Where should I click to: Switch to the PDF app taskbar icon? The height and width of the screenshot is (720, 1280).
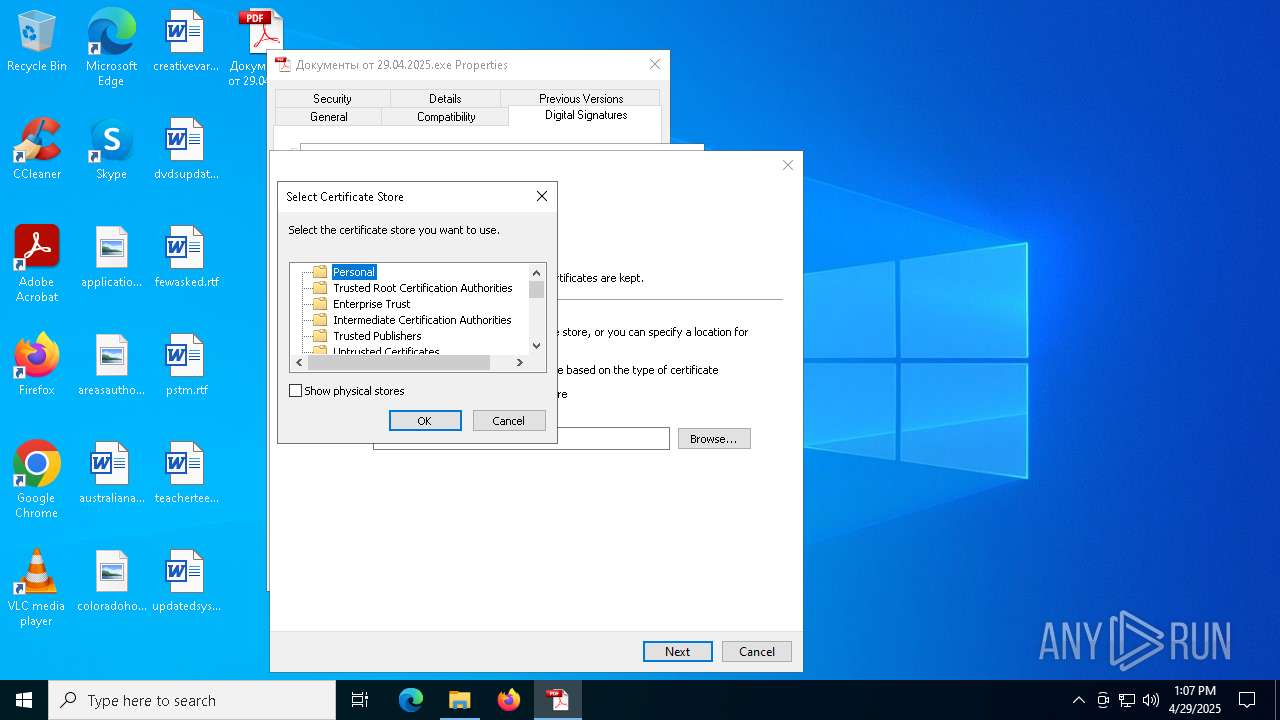pyautogui.click(x=558, y=700)
